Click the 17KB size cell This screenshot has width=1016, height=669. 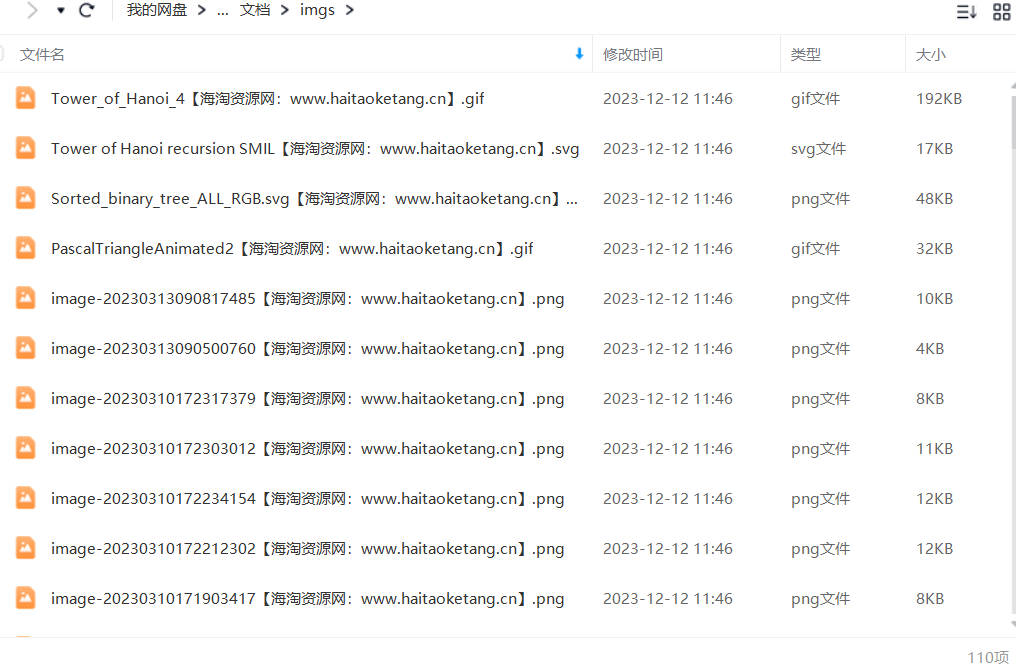coord(934,148)
